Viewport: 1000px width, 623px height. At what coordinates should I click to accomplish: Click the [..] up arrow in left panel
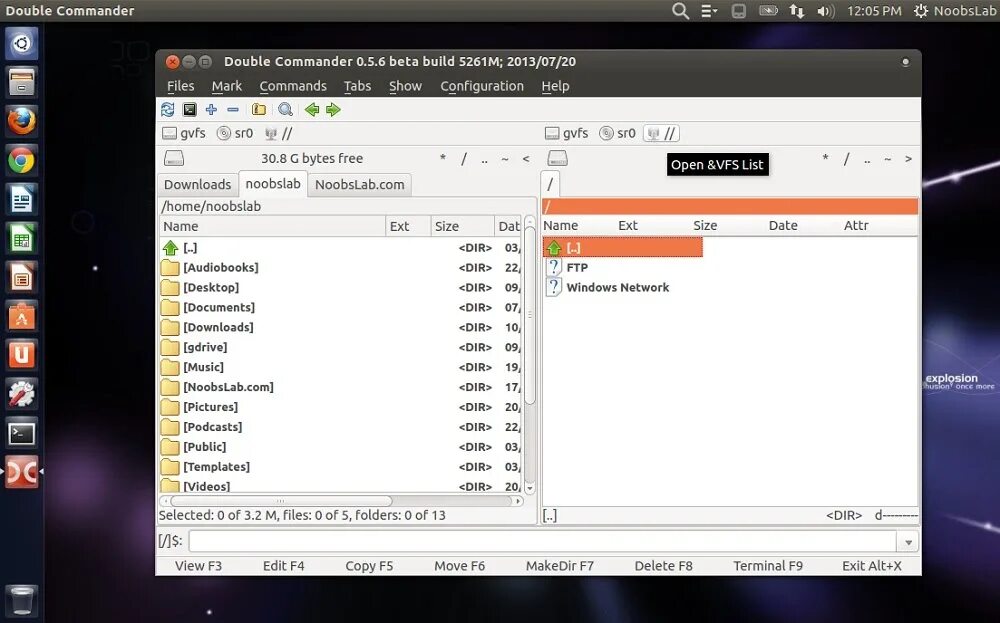pos(170,247)
